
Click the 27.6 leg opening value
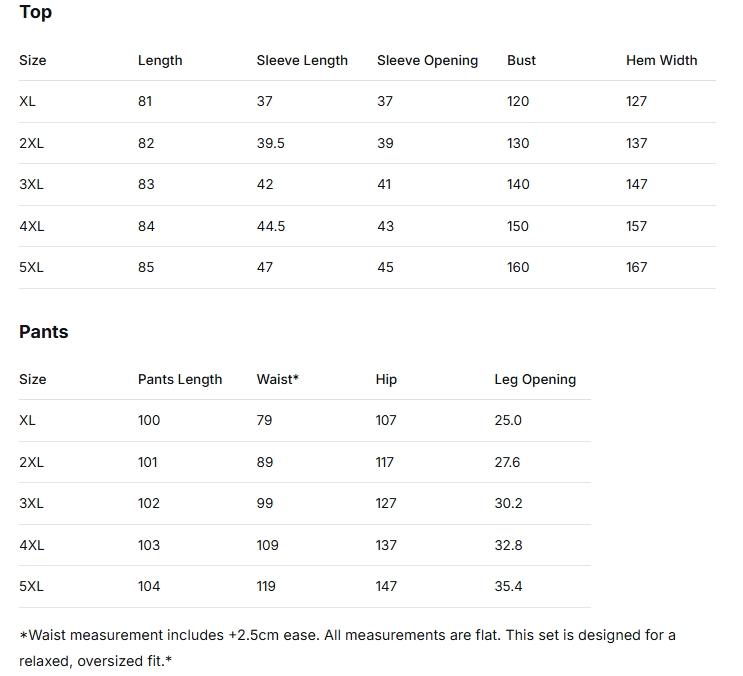(x=508, y=462)
